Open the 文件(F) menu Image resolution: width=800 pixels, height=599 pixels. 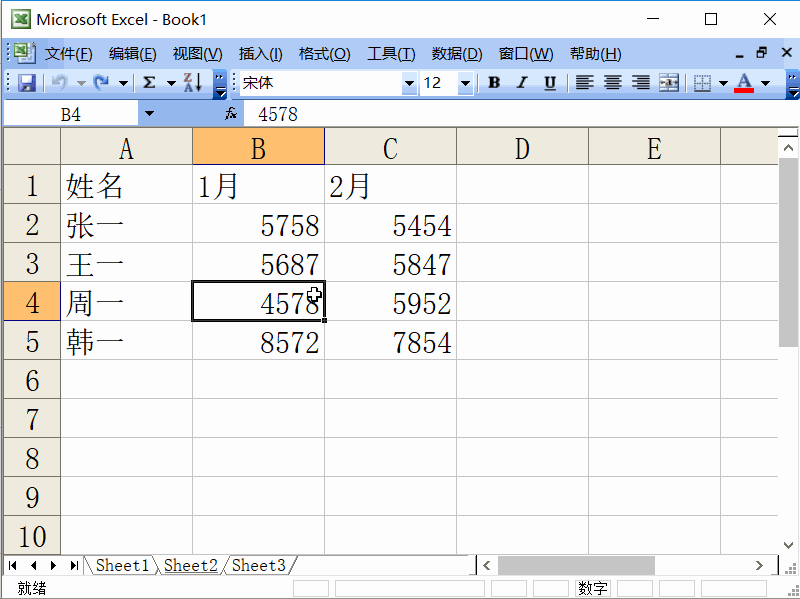68,54
